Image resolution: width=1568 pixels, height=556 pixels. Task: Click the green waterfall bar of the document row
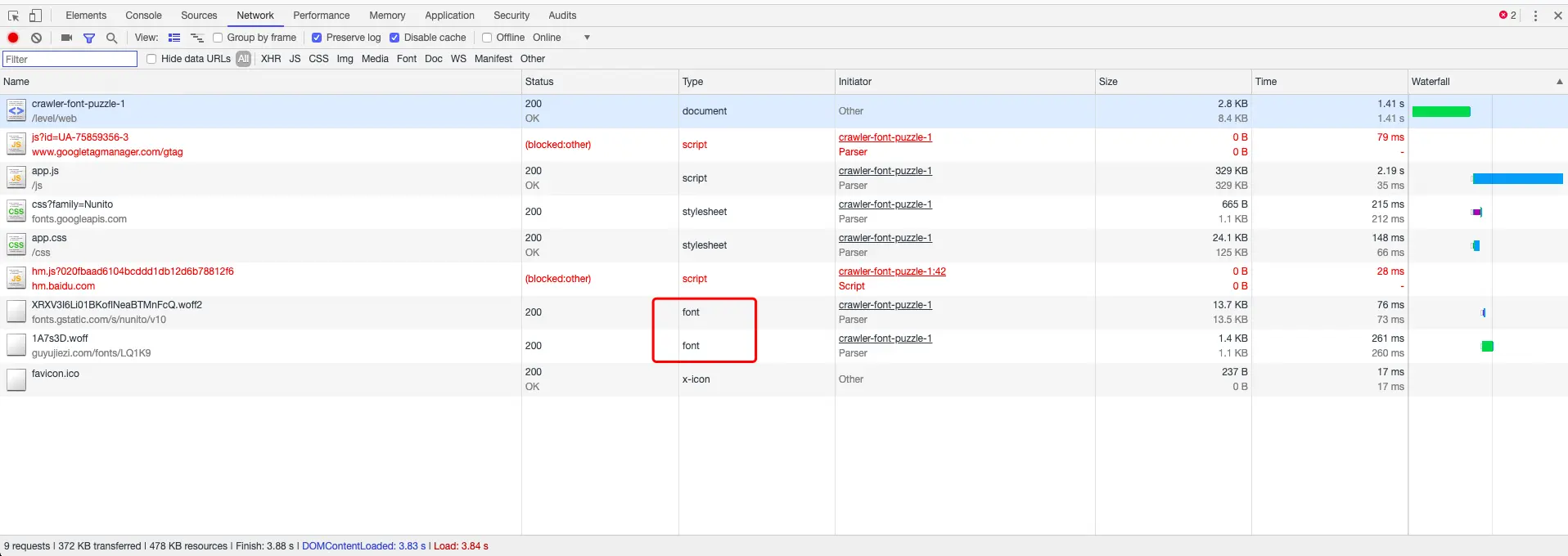(x=1441, y=111)
